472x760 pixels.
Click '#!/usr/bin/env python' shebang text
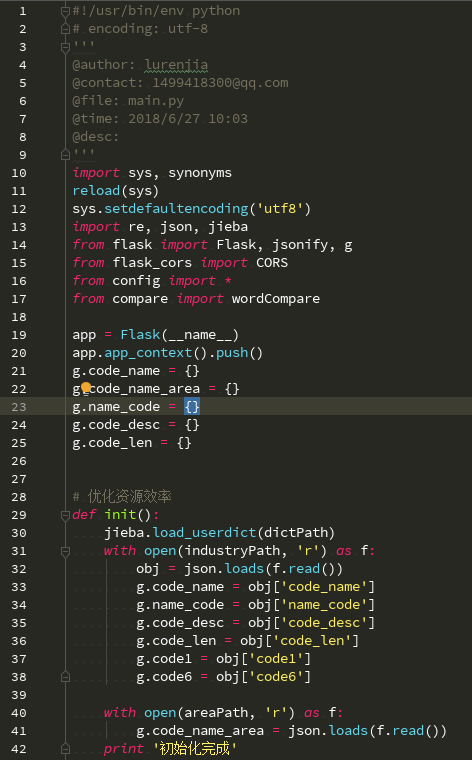click(x=156, y=11)
